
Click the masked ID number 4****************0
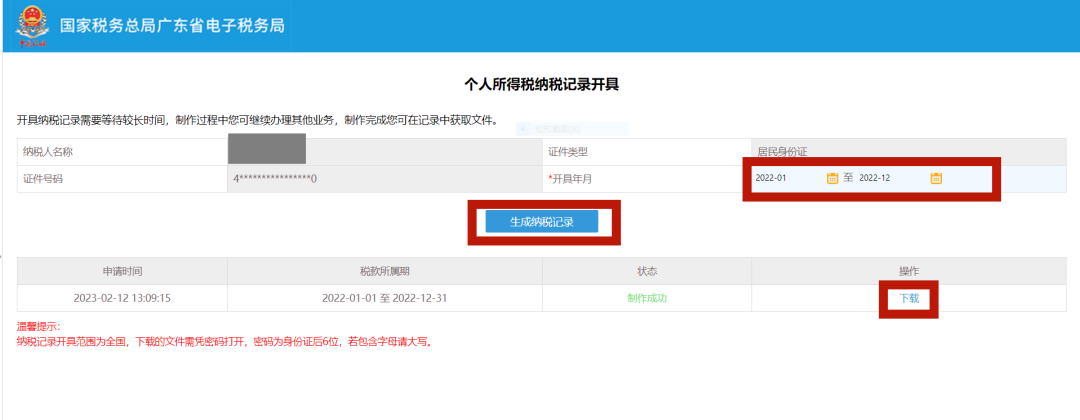coord(276,179)
